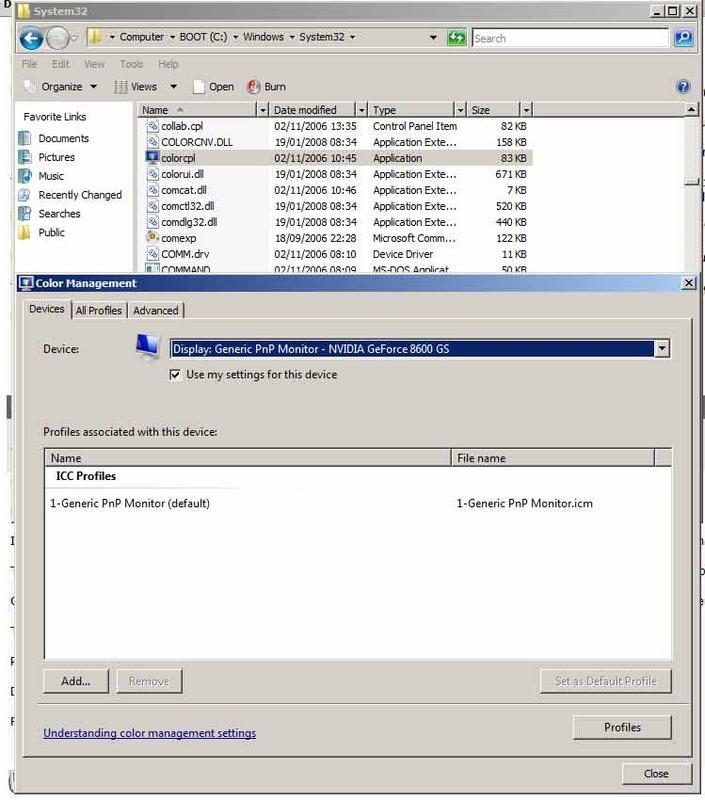Expand the Date modified column filter arrow
705x800 pixels.
(x=361, y=110)
